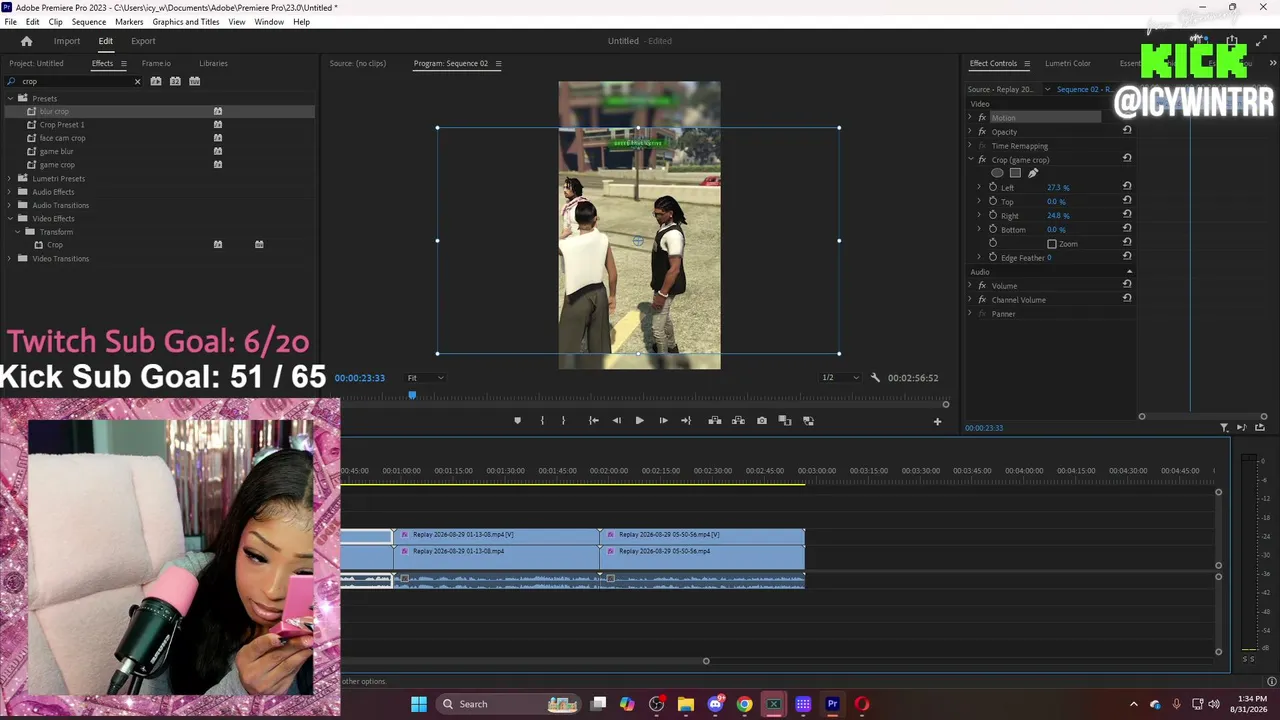Viewport: 1280px width, 720px height.
Task: Toggle the Channel Volume fx switch
Action: 982,300
